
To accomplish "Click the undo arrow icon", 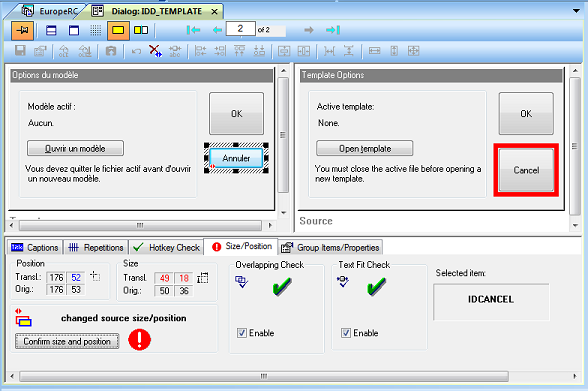I will pyautogui.click(x=136, y=51).
